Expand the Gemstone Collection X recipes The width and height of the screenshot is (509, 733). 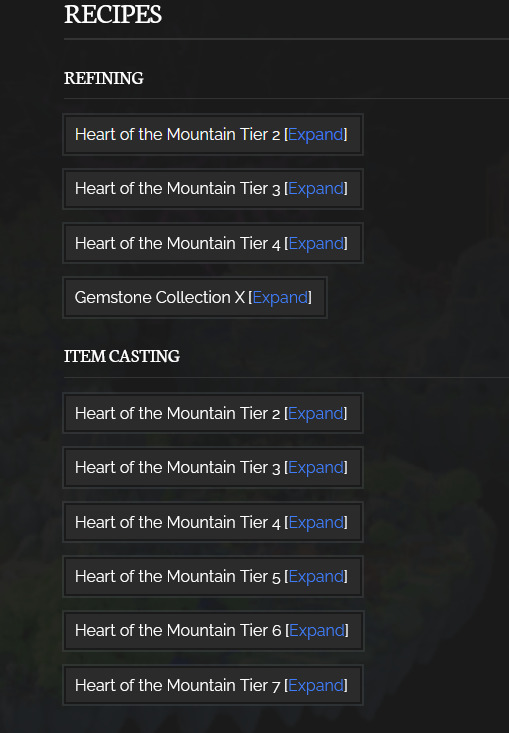pos(280,298)
